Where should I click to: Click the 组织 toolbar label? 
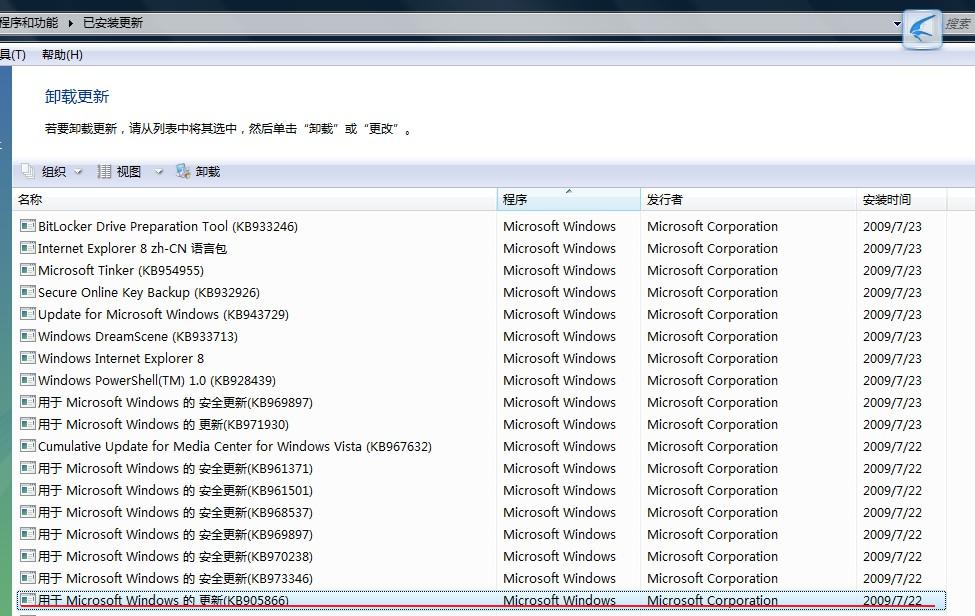click(53, 172)
